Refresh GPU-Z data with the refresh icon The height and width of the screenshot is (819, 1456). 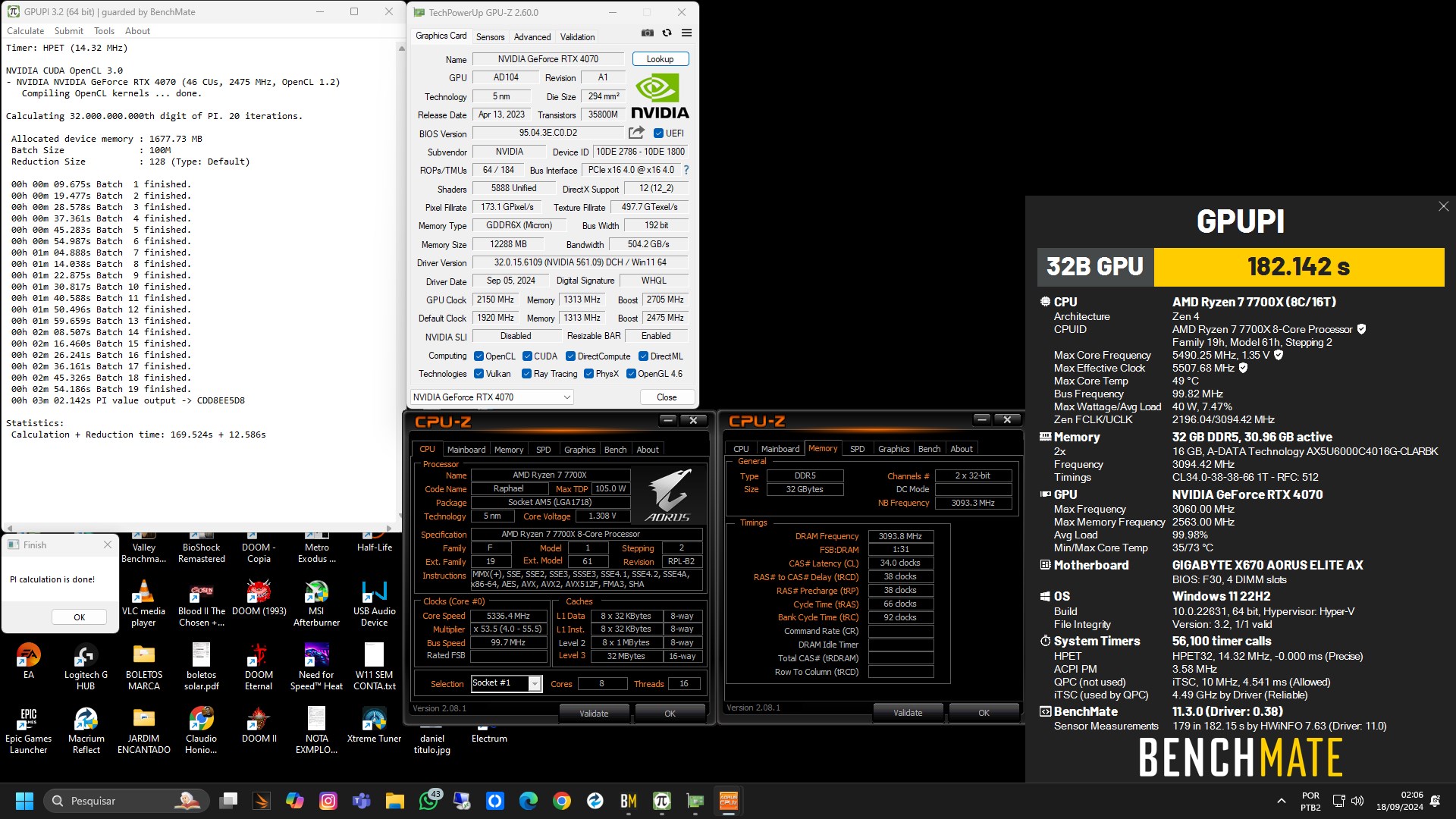tap(667, 33)
